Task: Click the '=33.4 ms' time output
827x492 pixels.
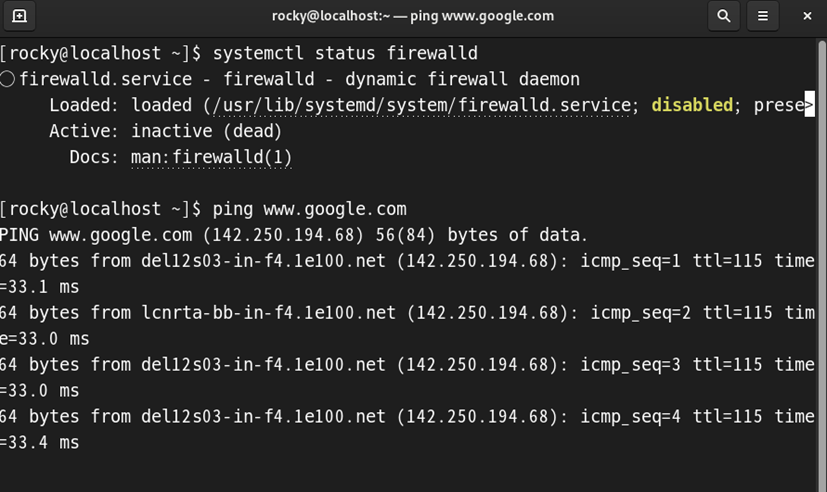Action: (x=40, y=442)
